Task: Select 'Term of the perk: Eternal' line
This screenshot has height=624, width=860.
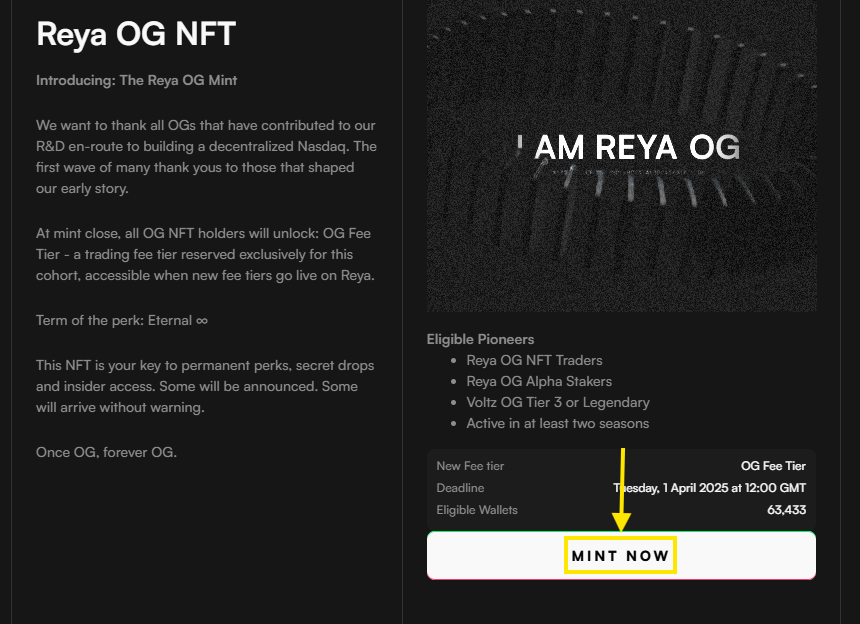Action: (122, 320)
